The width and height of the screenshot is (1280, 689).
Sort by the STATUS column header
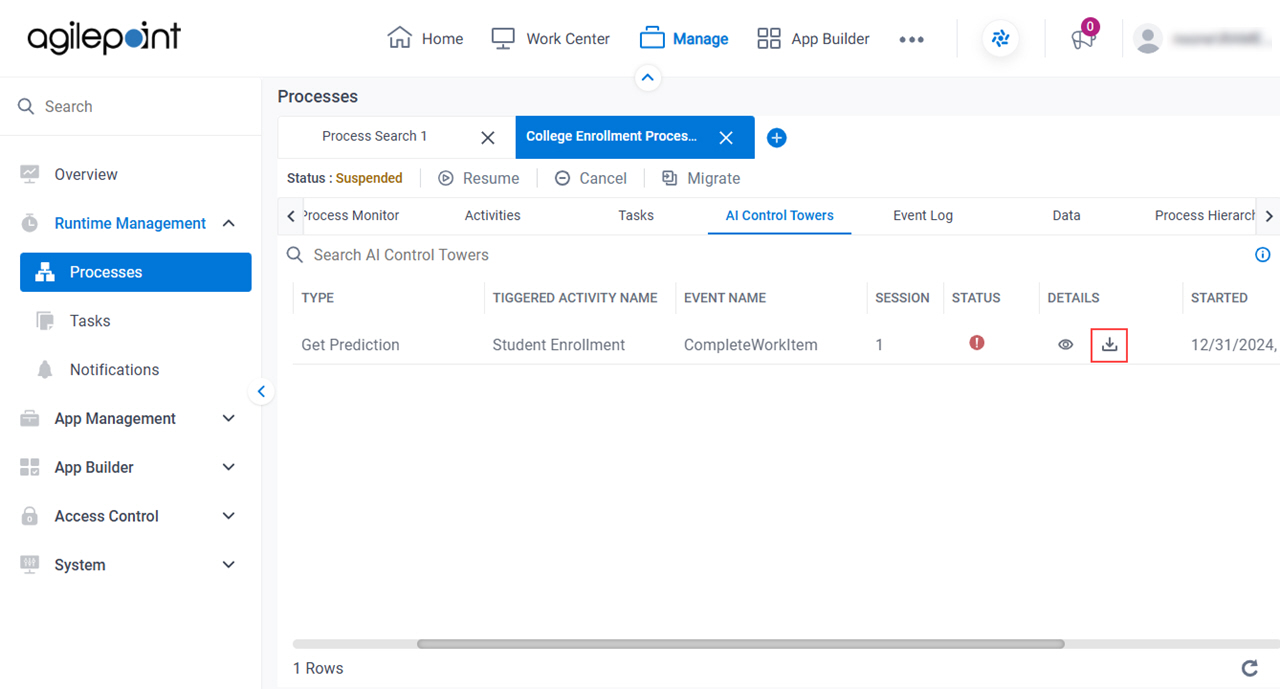[976, 298]
